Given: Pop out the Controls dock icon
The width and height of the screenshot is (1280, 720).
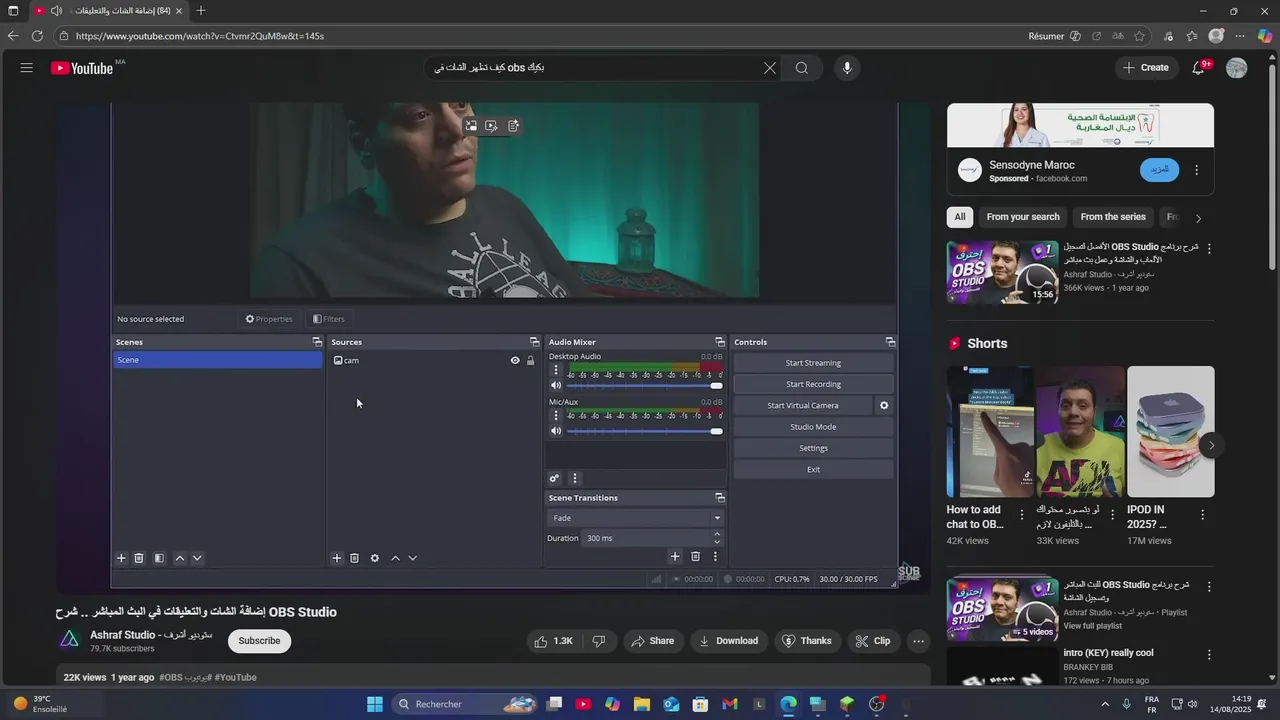Looking at the screenshot, I should (890, 342).
